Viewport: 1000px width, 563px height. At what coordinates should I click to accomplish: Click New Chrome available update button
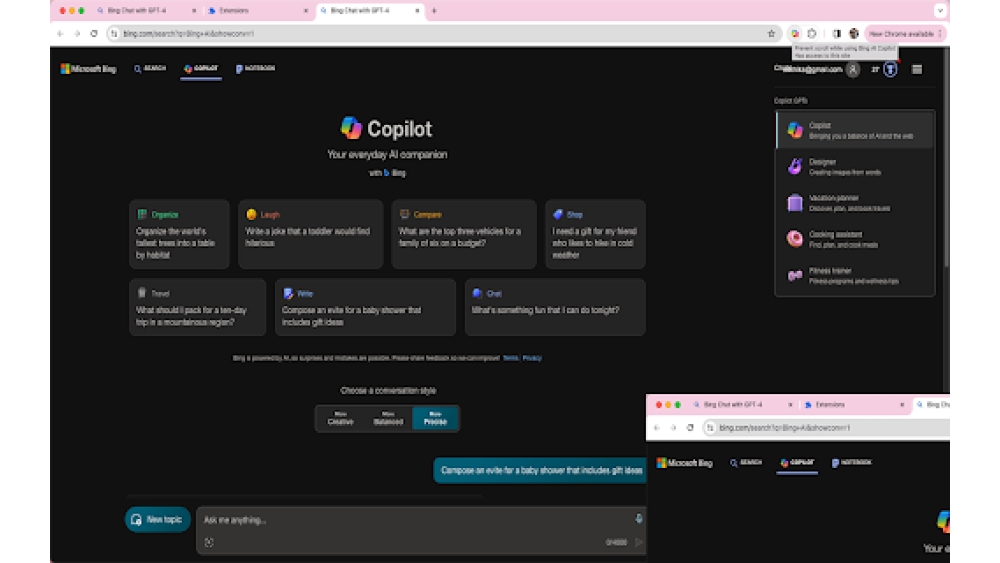(x=905, y=34)
